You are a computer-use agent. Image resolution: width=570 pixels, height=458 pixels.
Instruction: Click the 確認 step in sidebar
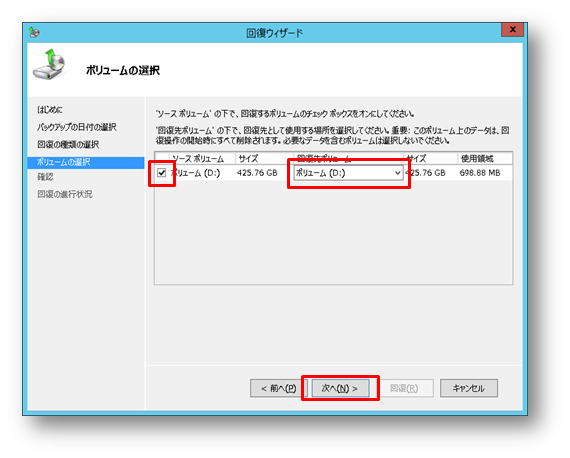click(45, 177)
